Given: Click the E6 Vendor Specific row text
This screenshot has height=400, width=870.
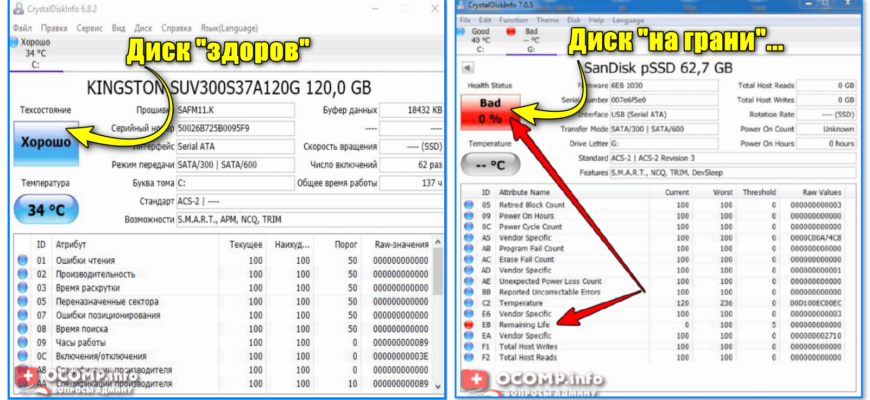Looking at the screenshot, I should [x=525, y=314].
